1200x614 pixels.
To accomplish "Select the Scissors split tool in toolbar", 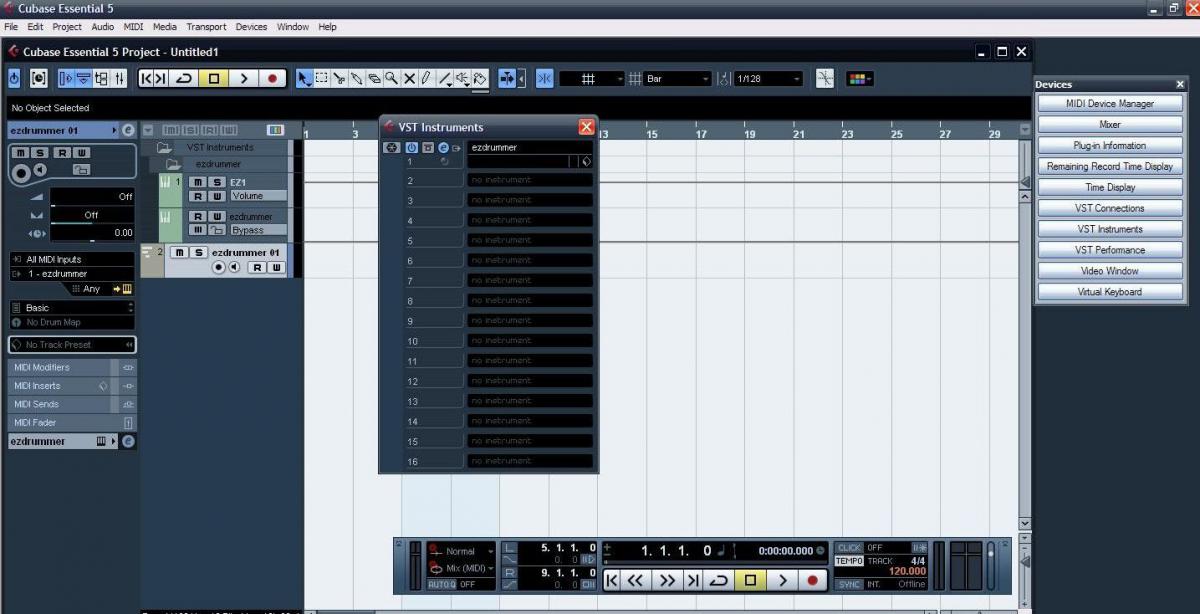I will (x=339, y=78).
